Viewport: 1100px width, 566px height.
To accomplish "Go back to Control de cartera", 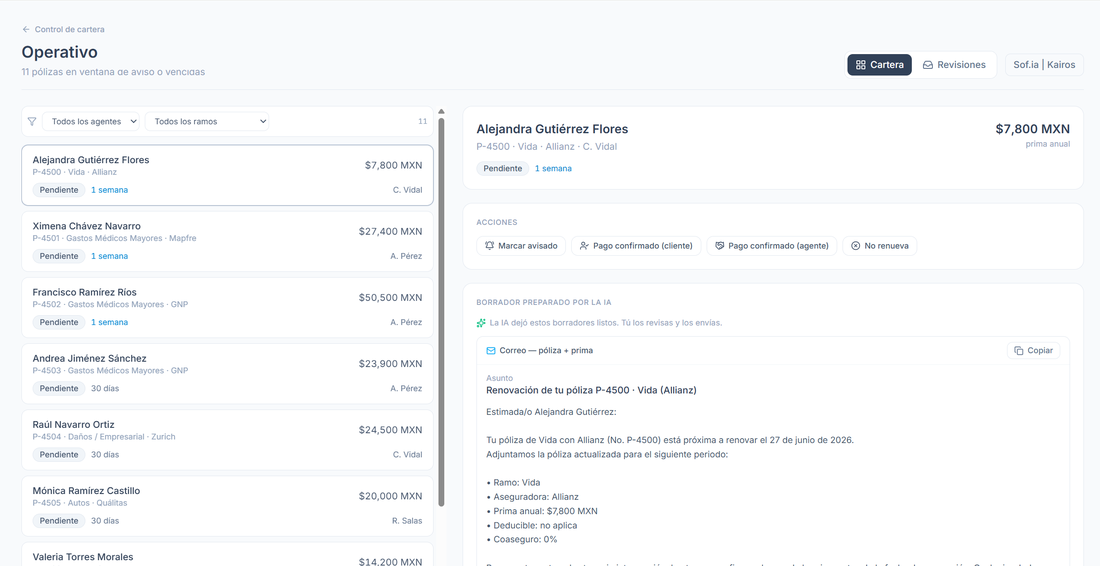I will (x=63, y=29).
